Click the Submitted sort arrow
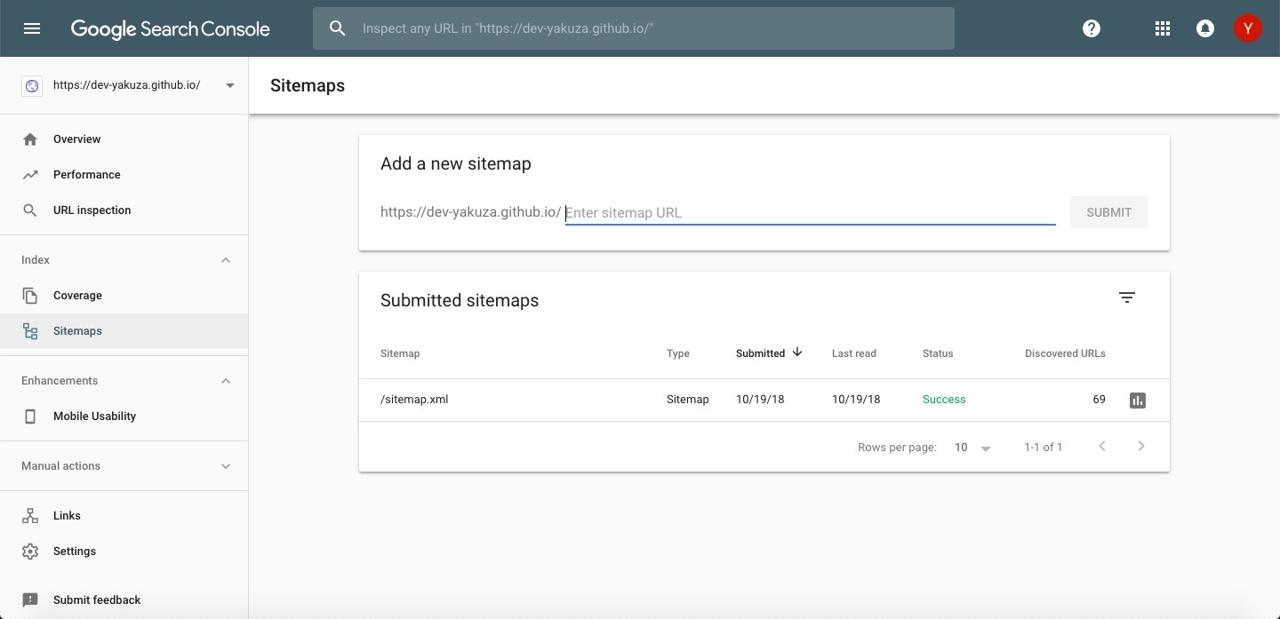Viewport: 1280px width, 619px height. click(797, 352)
